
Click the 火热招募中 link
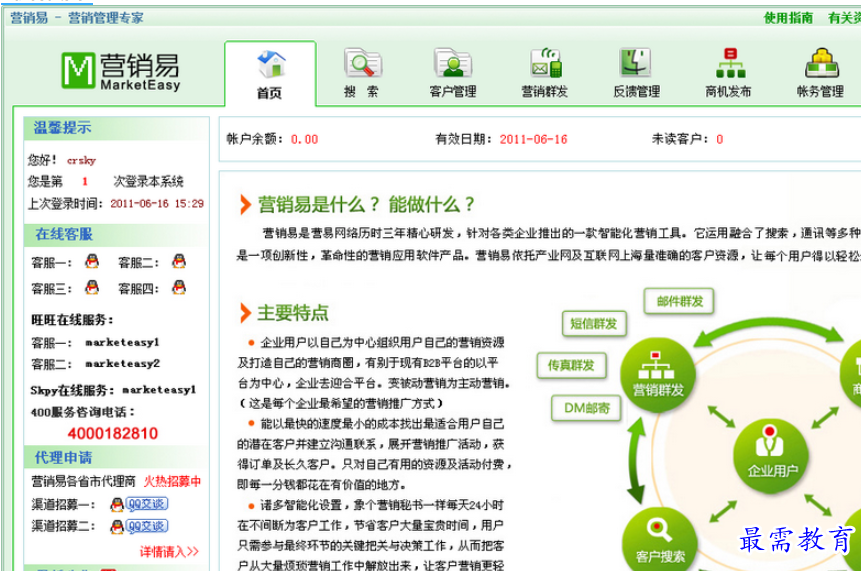[172, 482]
